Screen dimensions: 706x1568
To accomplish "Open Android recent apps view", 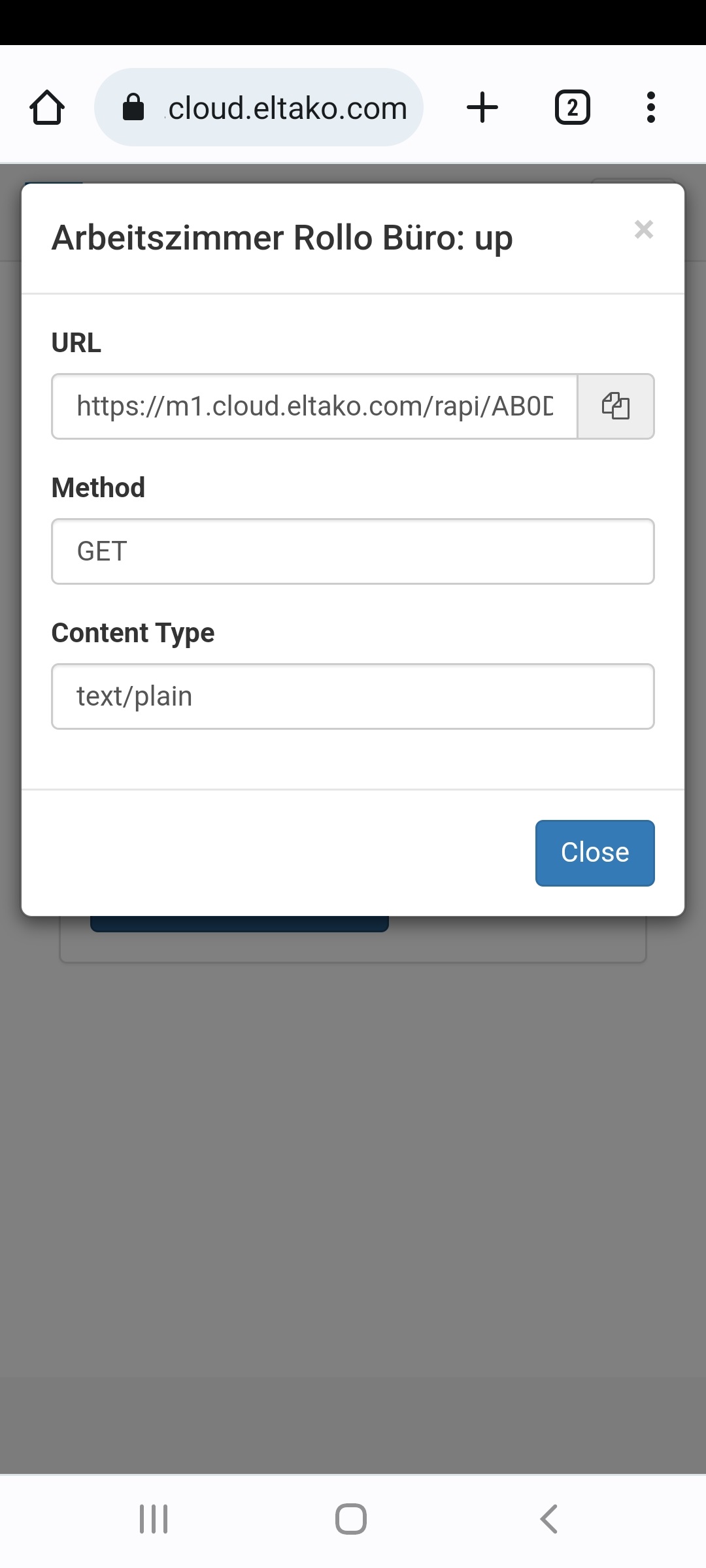I will pyautogui.click(x=154, y=1519).
